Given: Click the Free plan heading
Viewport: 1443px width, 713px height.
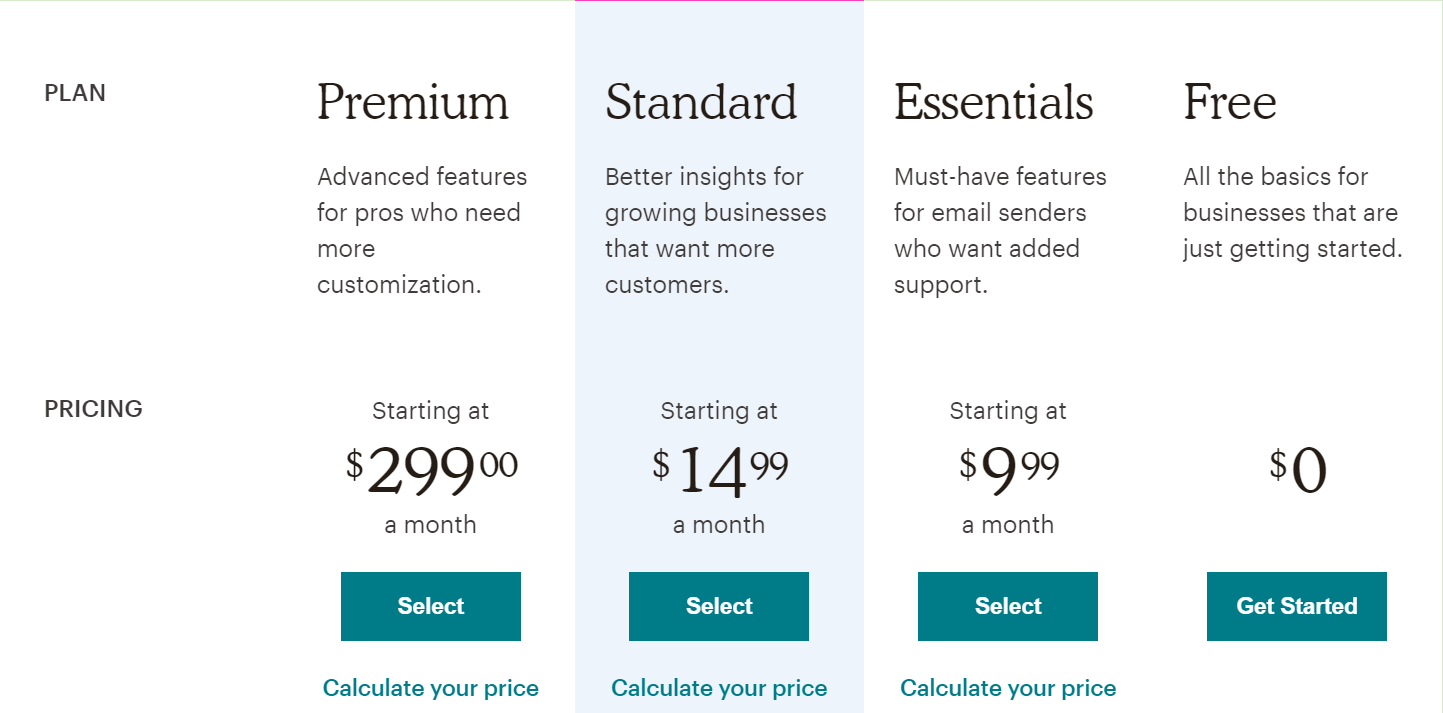Looking at the screenshot, I should tap(1229, 102).
